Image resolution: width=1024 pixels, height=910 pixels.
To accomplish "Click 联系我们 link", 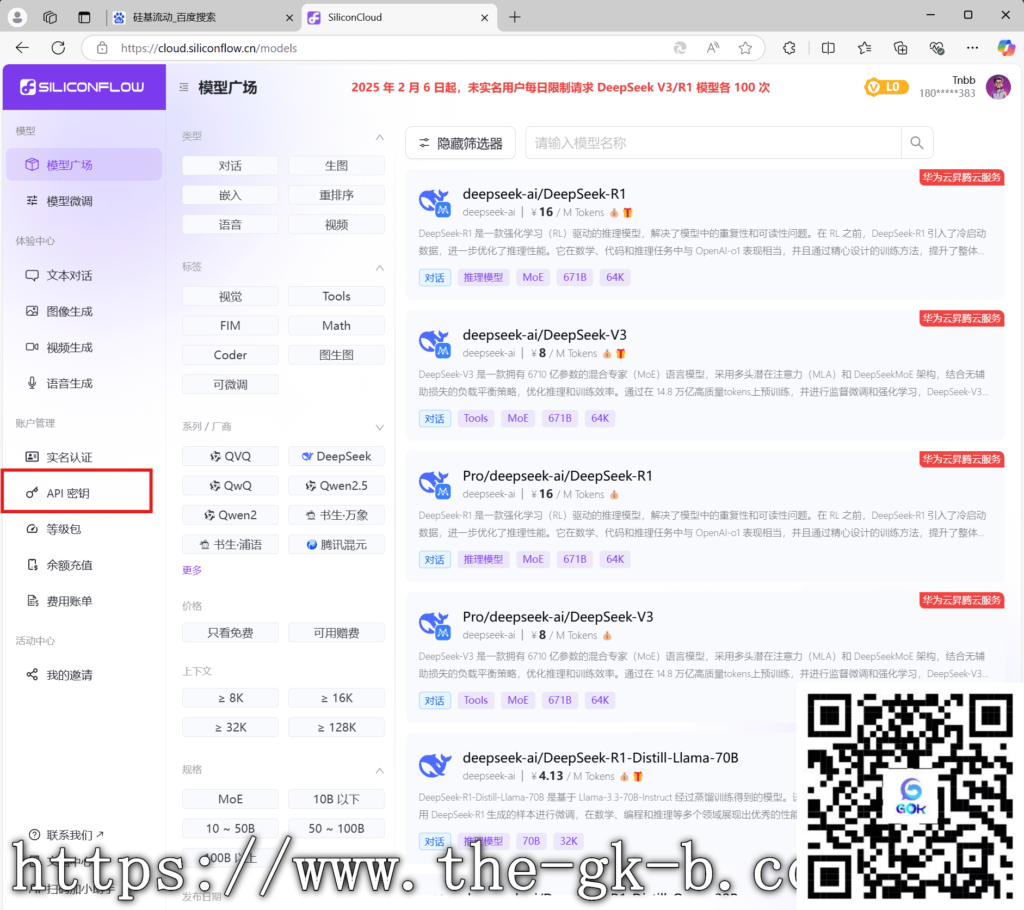I will point(67,835).
